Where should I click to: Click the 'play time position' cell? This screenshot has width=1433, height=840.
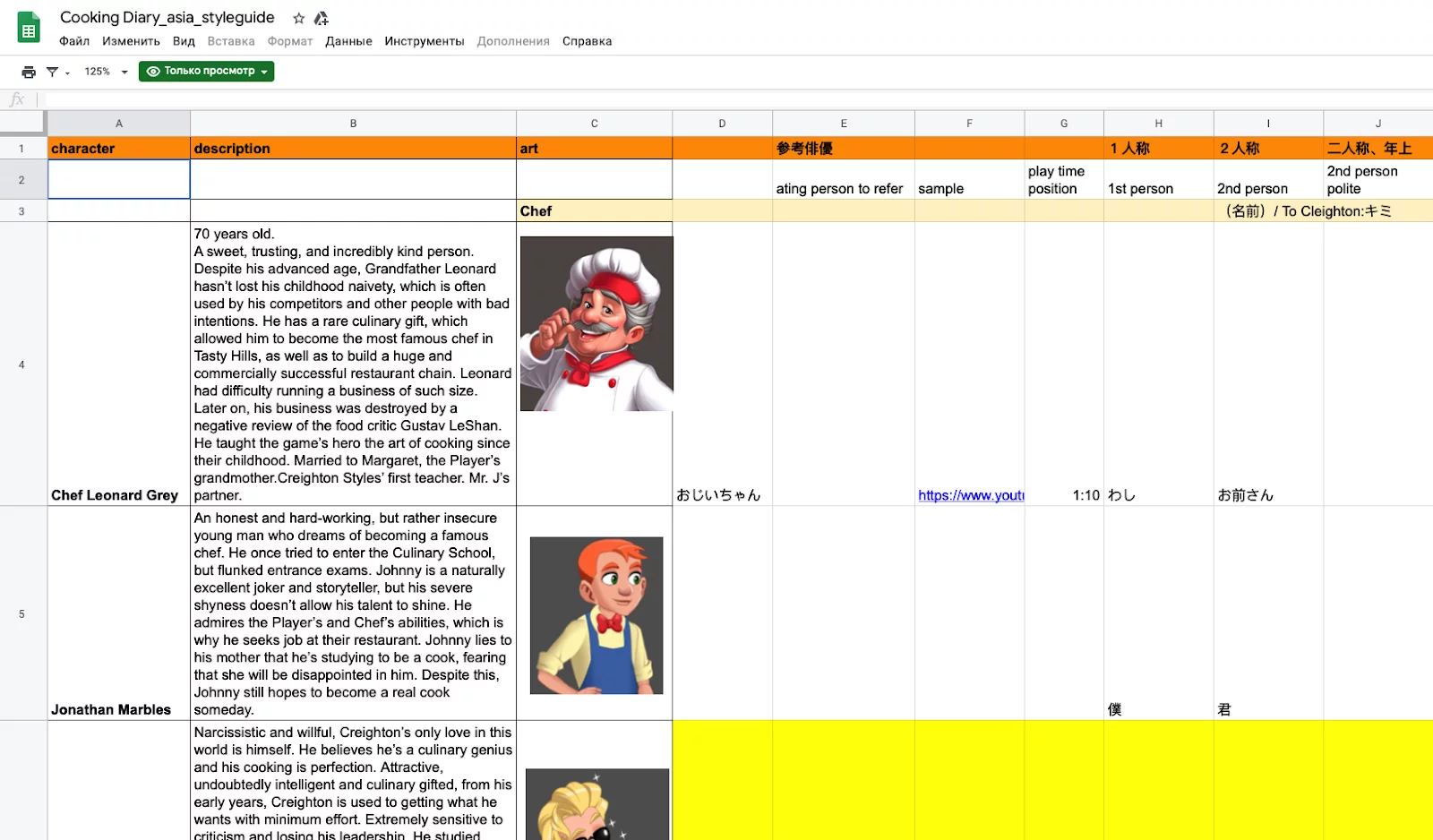coord(1064,179)
